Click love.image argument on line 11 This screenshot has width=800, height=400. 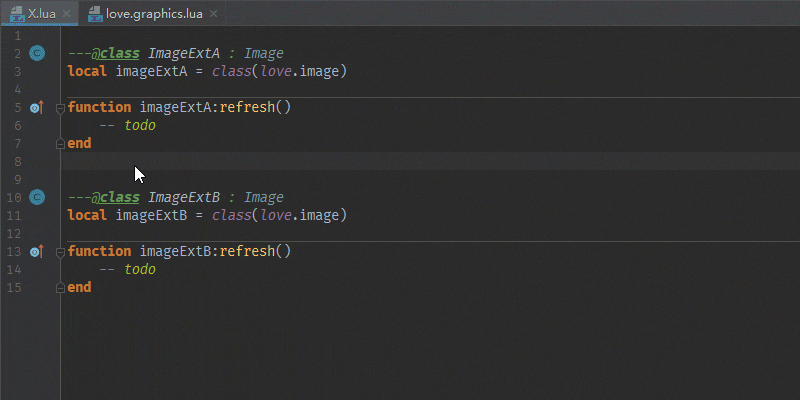point(299,215)
